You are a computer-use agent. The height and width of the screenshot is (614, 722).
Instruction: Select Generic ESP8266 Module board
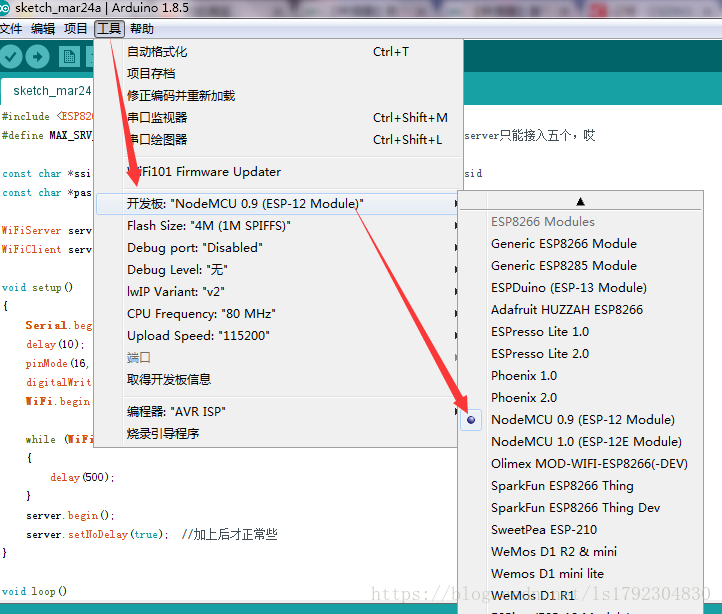point(564,244)
